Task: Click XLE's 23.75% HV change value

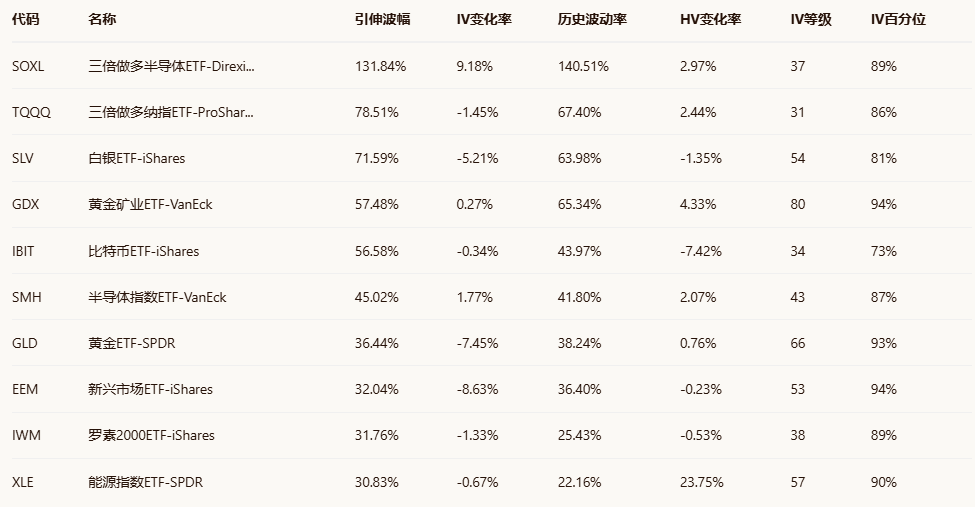Action: tap(700, 481)
